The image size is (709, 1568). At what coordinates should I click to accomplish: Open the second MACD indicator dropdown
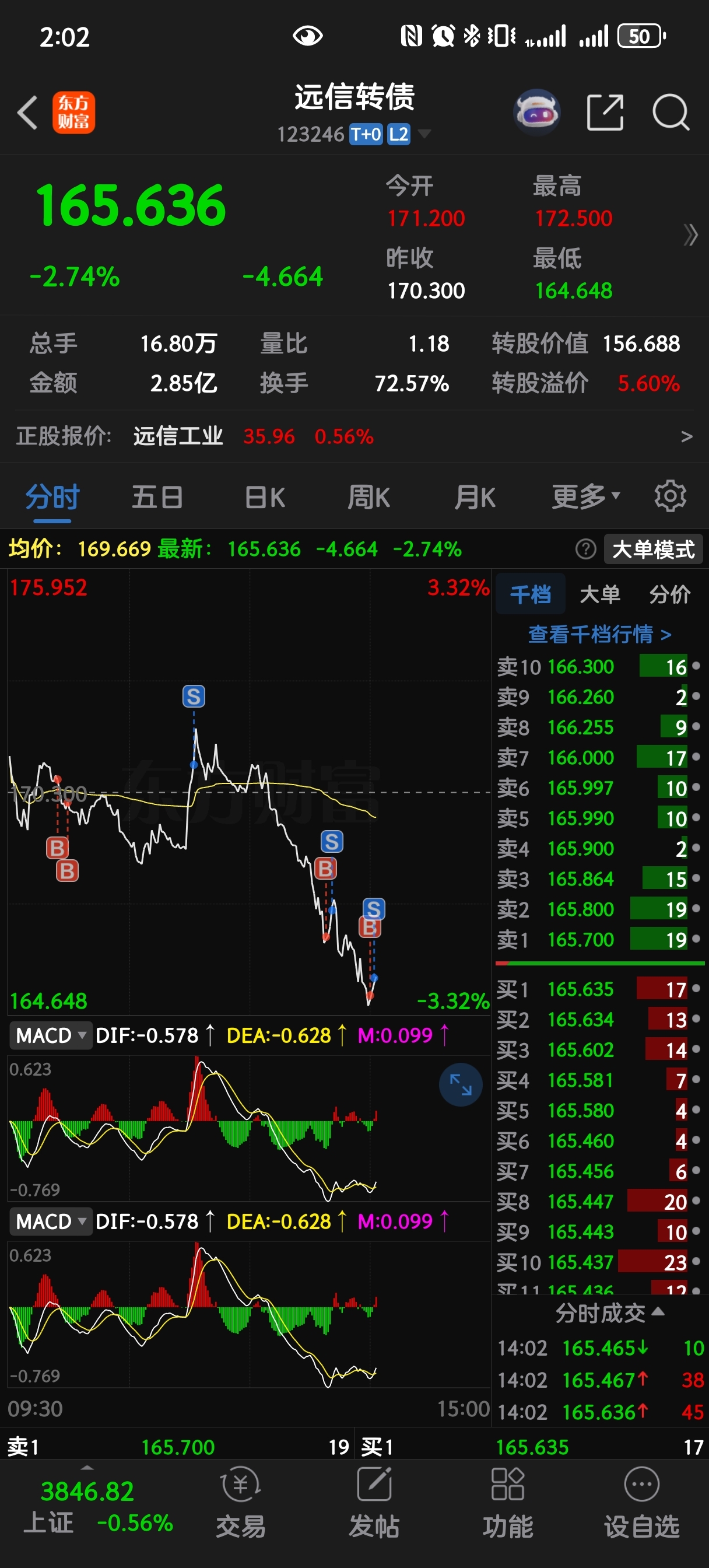click(51, 1221)
